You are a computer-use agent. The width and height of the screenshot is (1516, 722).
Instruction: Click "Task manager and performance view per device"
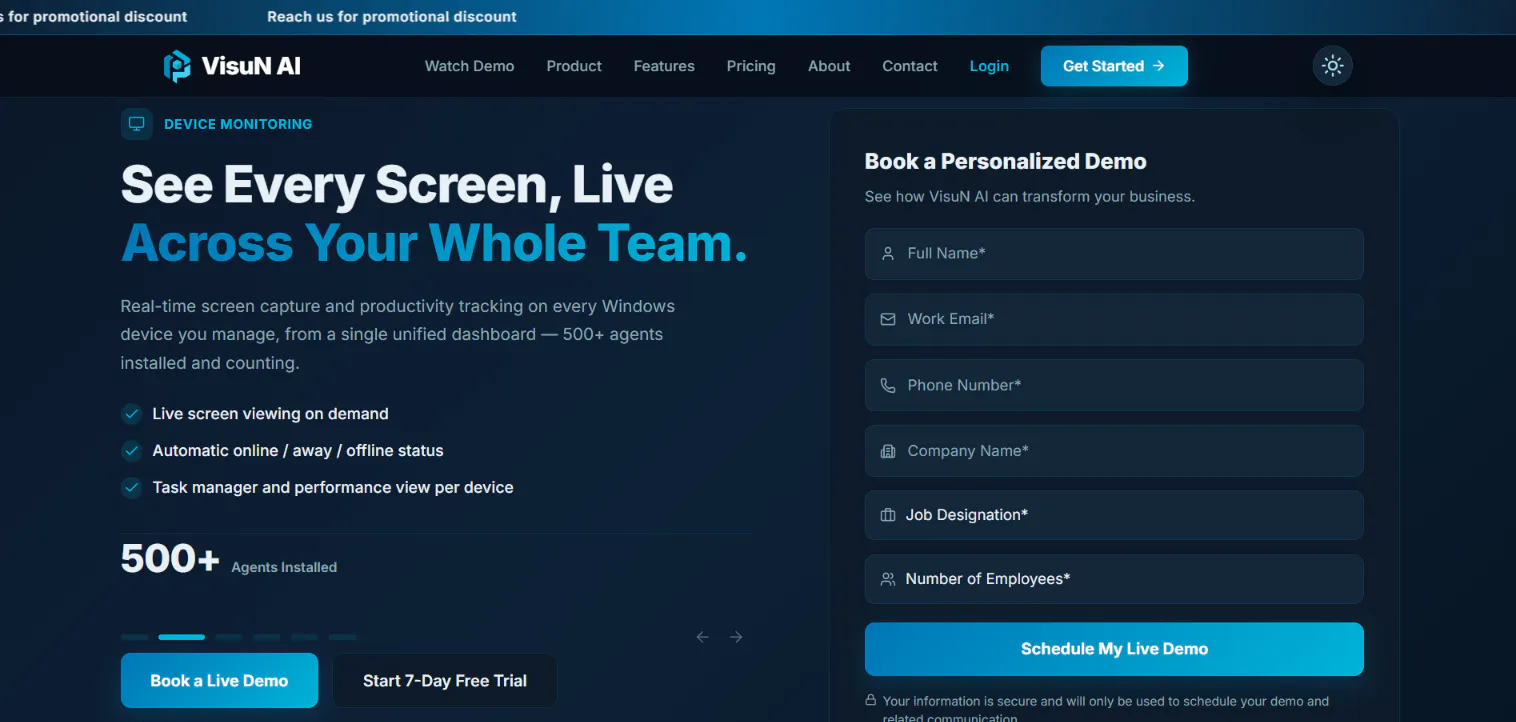tap(333, 488)
